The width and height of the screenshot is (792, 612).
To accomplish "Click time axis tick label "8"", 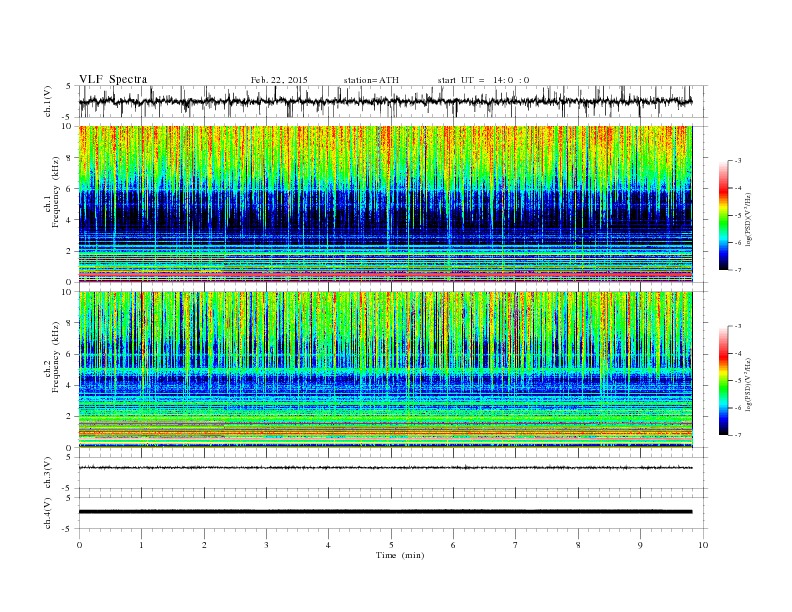I will (x=578, y=545).
